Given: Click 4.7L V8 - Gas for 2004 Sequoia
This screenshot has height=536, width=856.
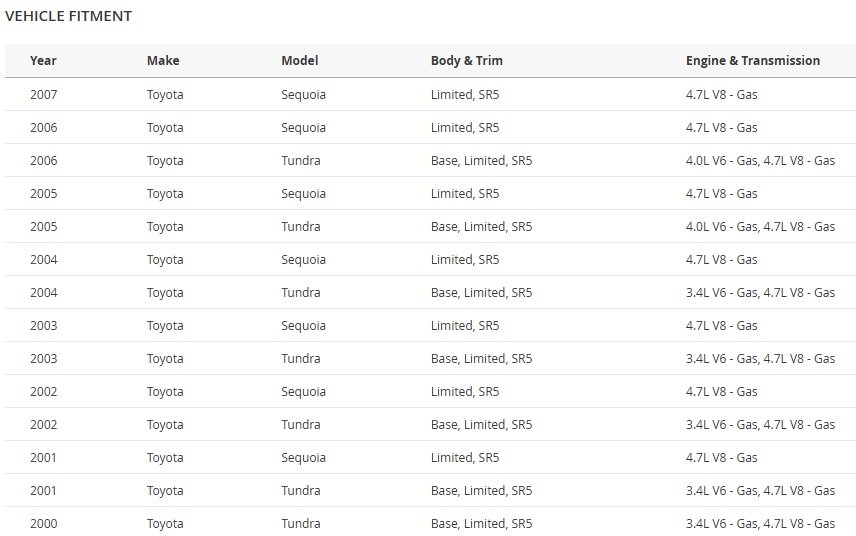Looking at the screenshot, I should click(x=722, y=260).
